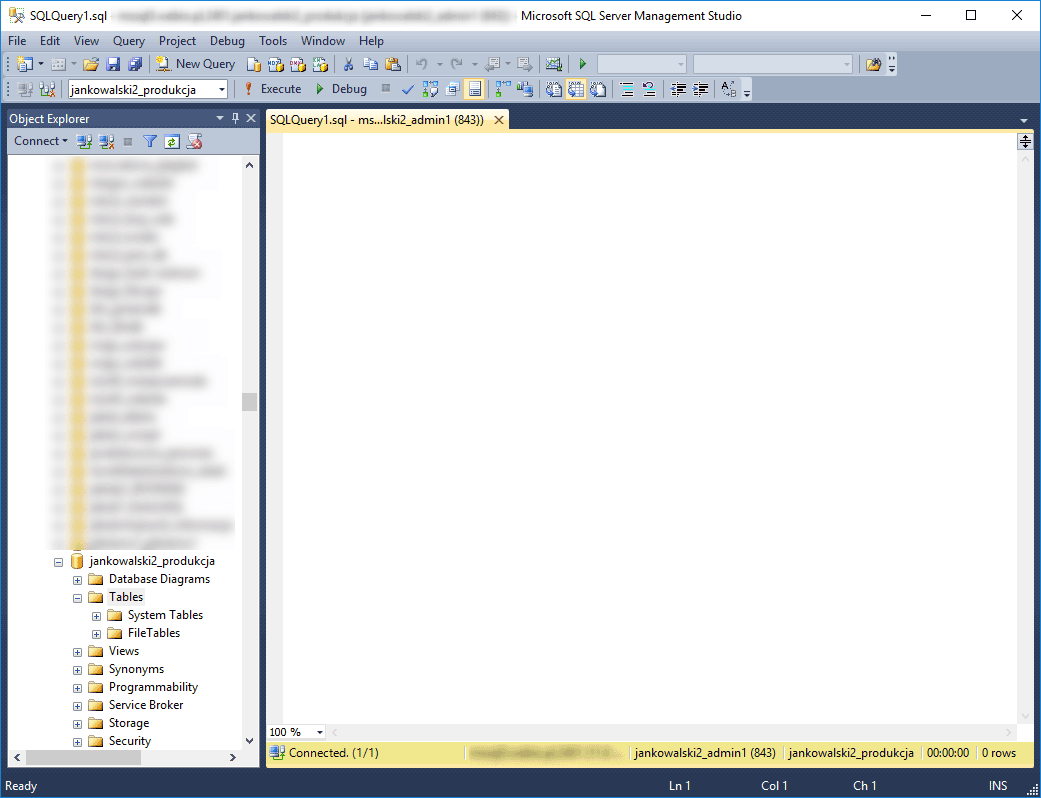Switch to Results to Text output
Viewport: 1041px width, 798px height.
pos(554,89)
